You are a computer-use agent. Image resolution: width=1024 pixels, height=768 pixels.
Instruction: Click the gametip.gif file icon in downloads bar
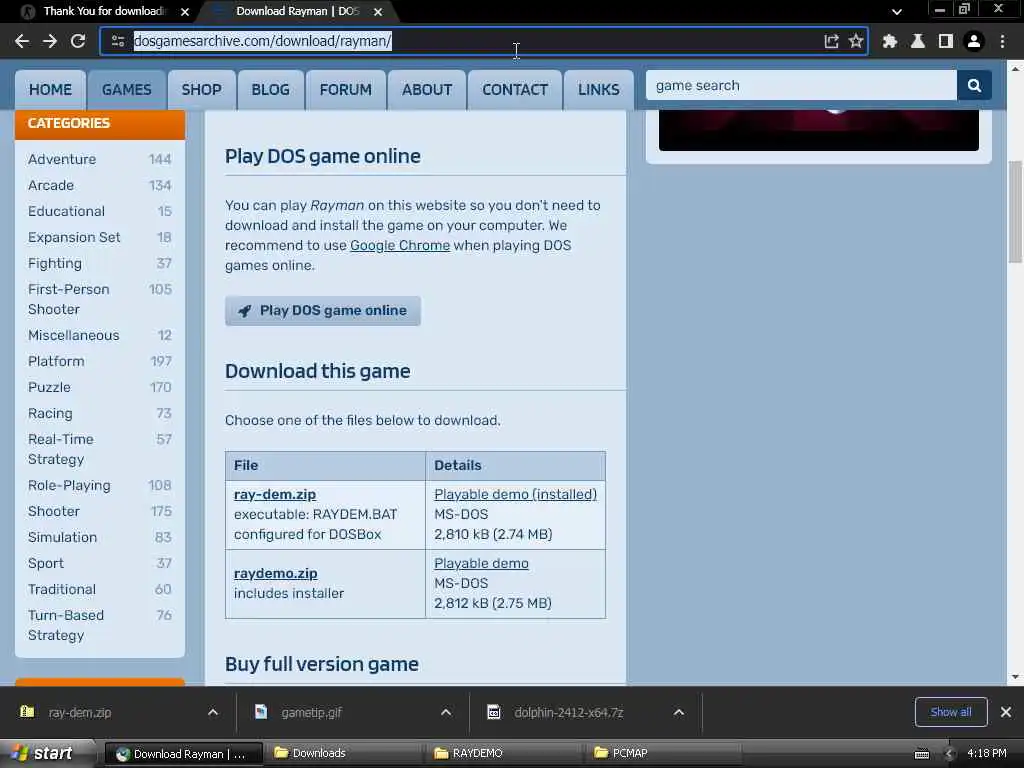coord(261,711)
